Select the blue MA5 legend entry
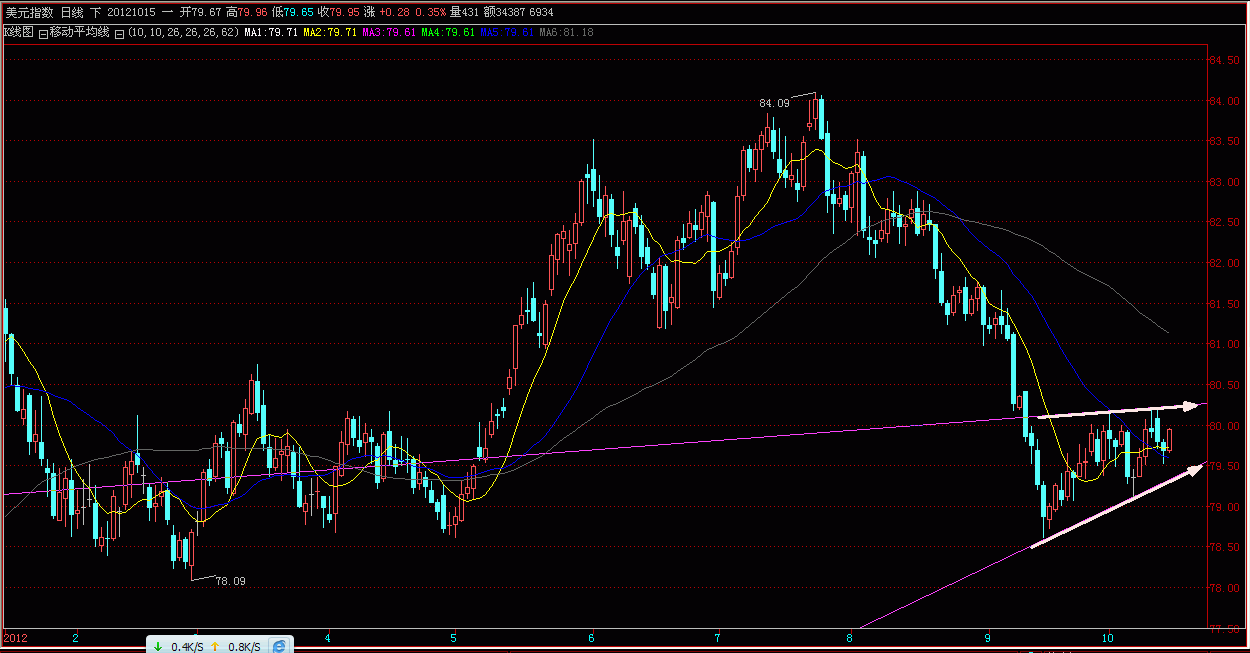The width and height of the screenshot is (1250, 653). tap(507, 33)
